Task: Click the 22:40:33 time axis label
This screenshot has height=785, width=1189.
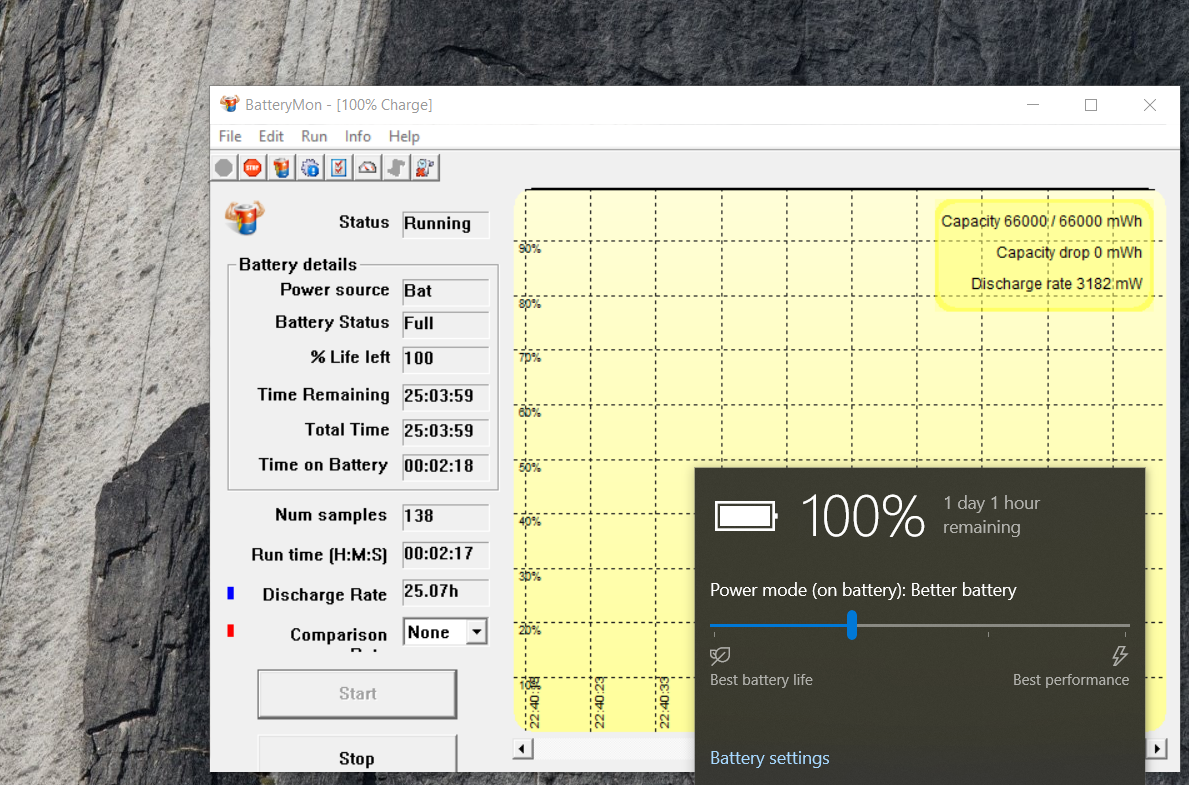Action: tap(665, 703)
